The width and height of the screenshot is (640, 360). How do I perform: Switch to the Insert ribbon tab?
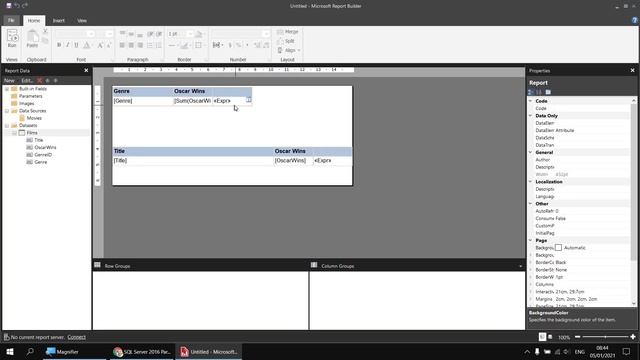click(x=59, y=20)
